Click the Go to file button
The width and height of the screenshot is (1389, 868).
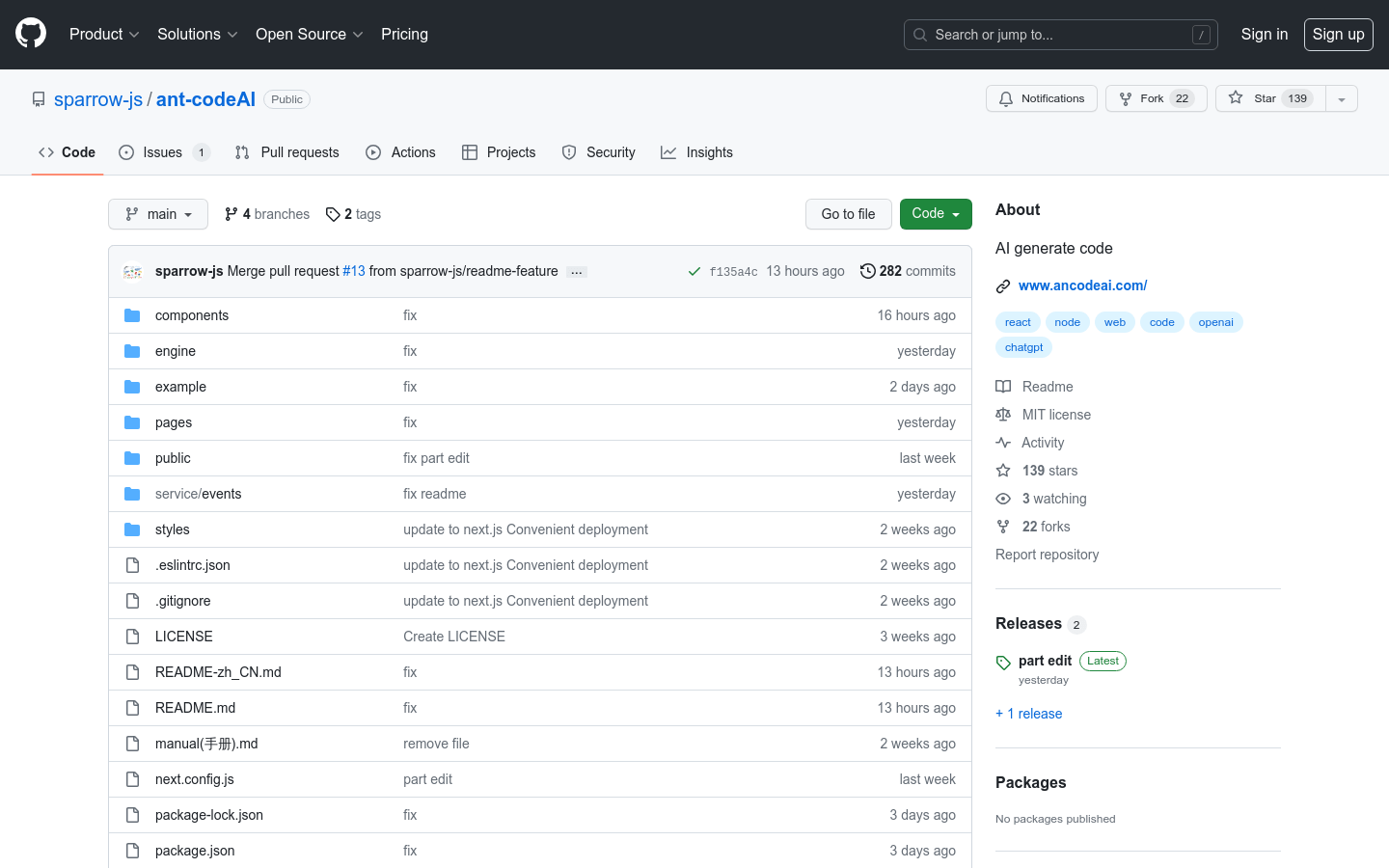(x=848, y=214)
